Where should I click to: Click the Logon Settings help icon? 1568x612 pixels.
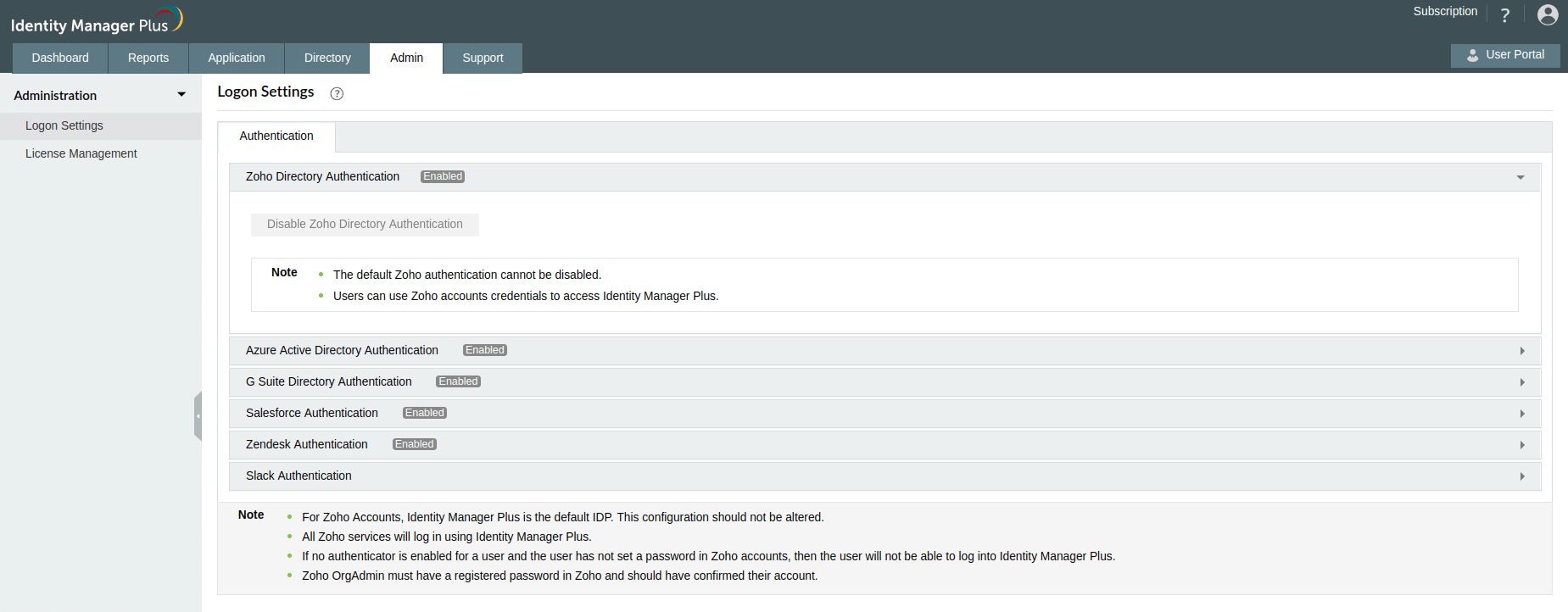(337, 93)
